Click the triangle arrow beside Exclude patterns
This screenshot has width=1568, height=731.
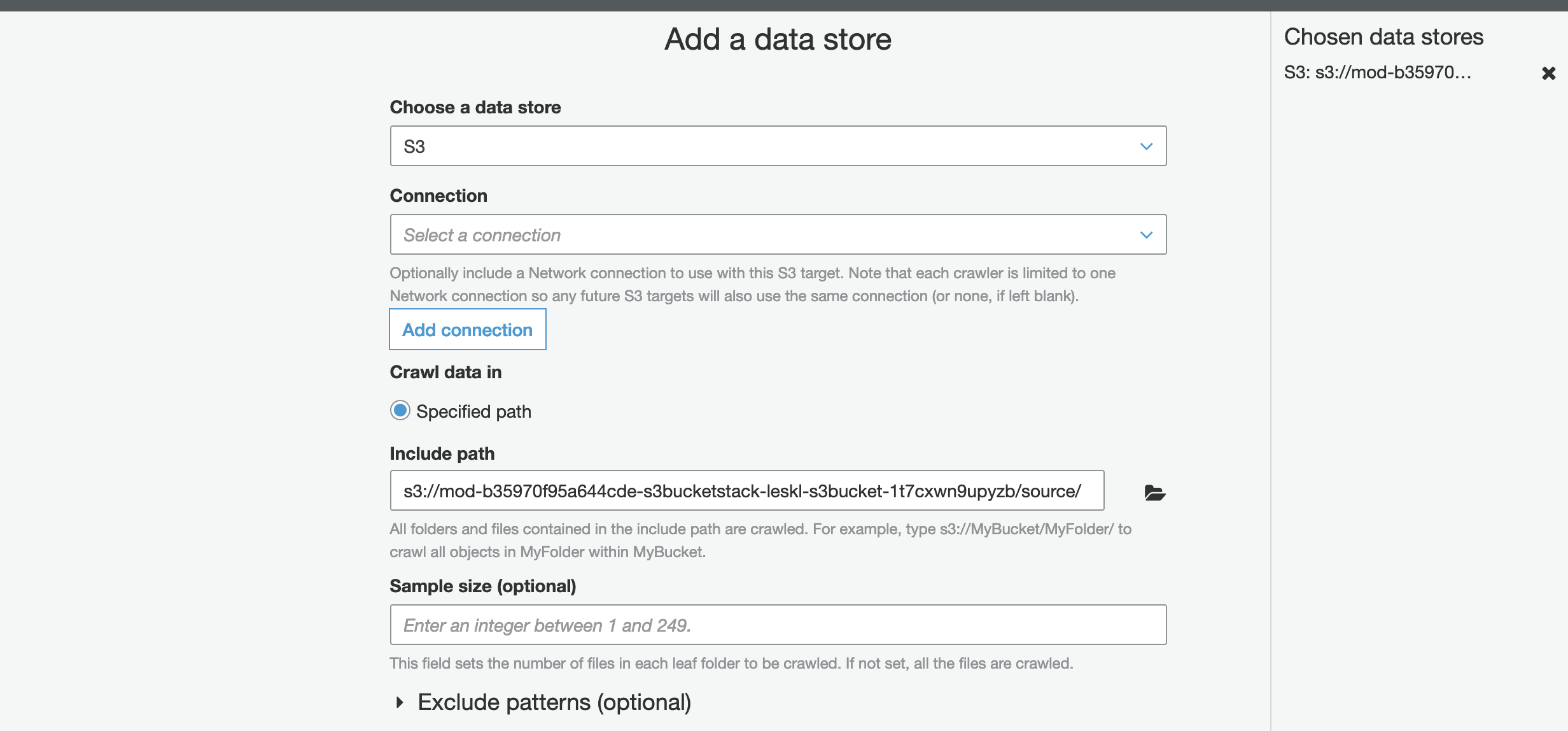(400, 702)
